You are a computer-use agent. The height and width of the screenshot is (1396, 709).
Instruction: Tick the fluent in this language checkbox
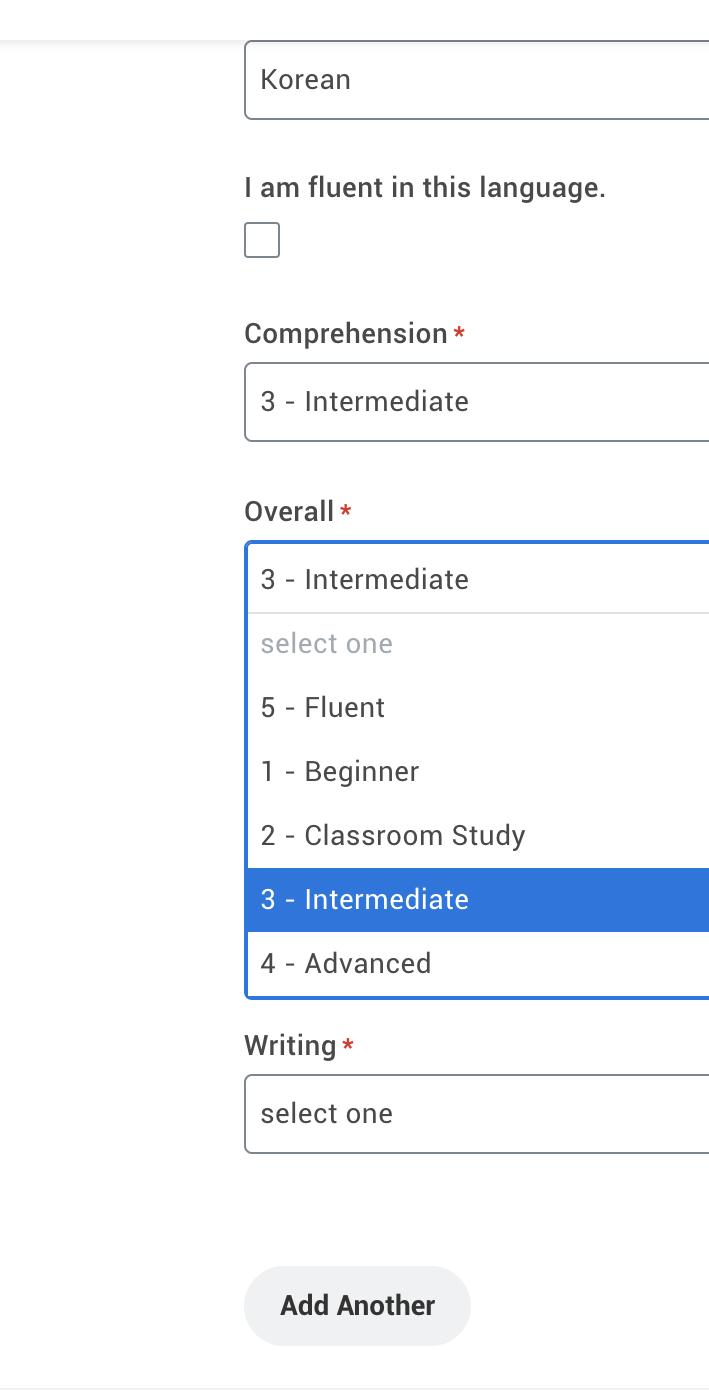point(262,240)
